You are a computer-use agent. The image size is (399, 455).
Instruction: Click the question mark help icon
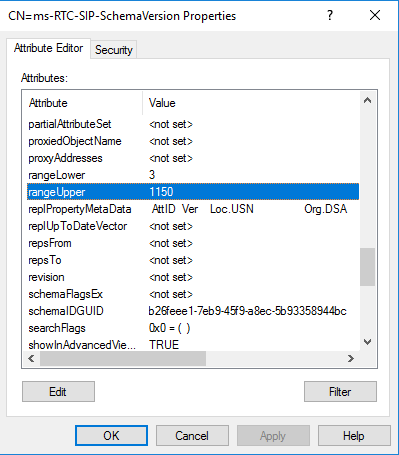330,15
